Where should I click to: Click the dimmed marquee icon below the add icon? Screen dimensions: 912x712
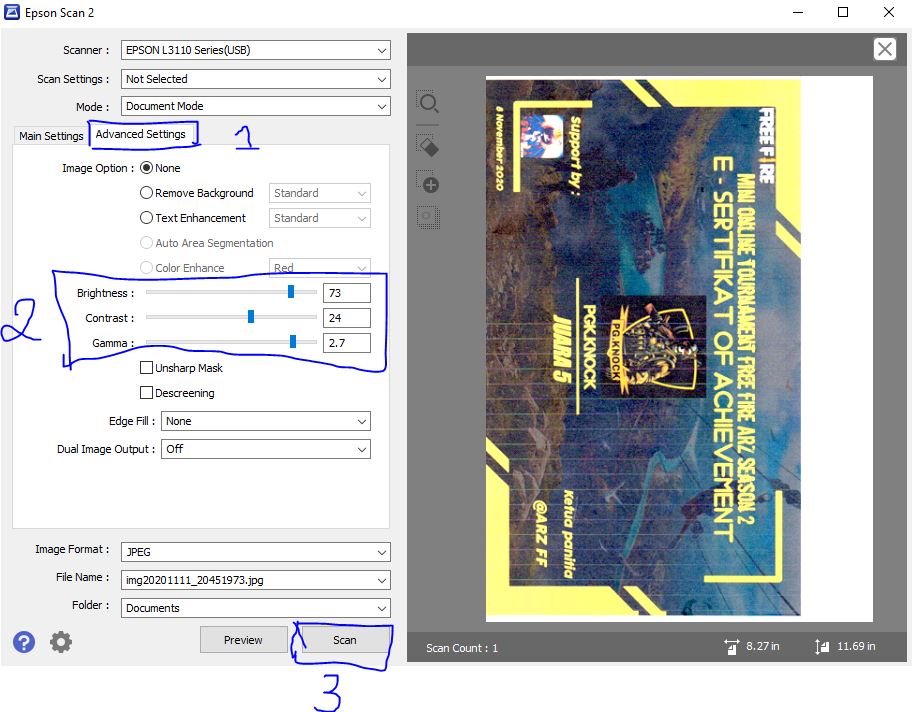coord(429,218)
